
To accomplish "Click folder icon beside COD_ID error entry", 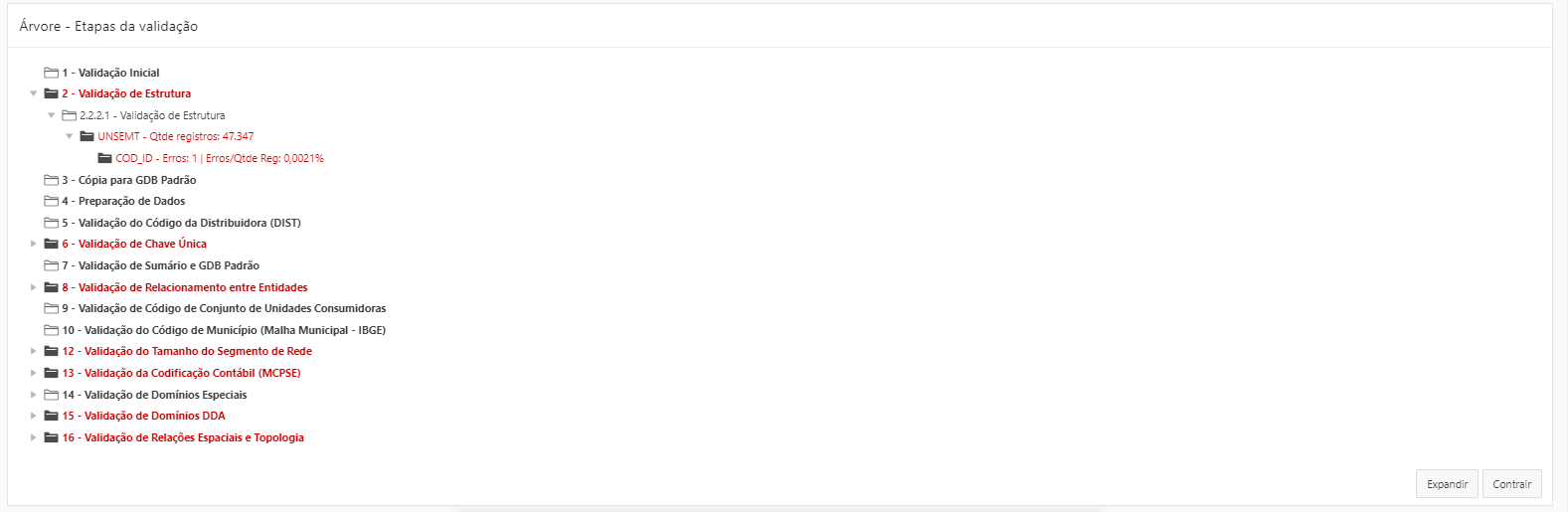I will pos(104,158).
